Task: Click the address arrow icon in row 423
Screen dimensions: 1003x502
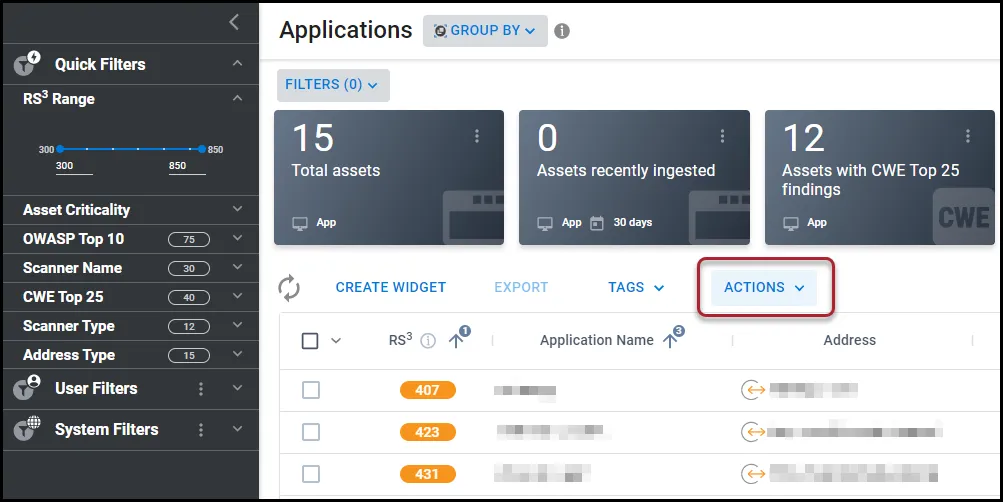Action: pos(753,432)
